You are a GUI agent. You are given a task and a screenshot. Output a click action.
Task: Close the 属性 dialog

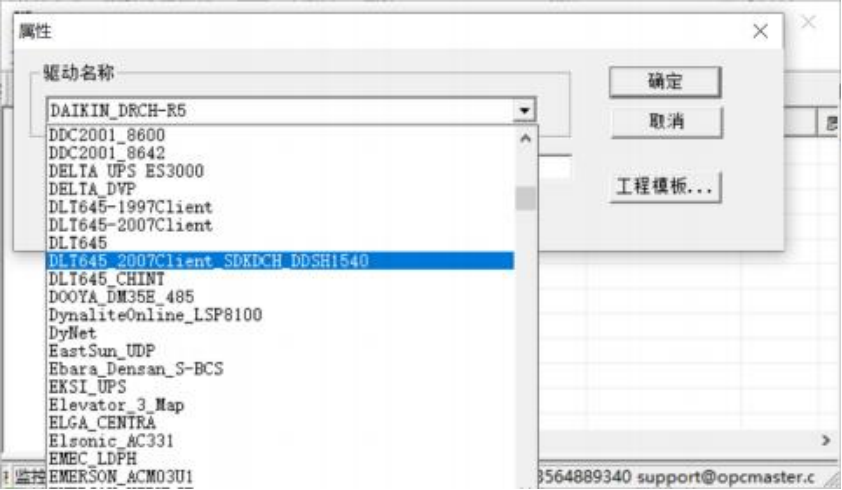tap(760, 31)
